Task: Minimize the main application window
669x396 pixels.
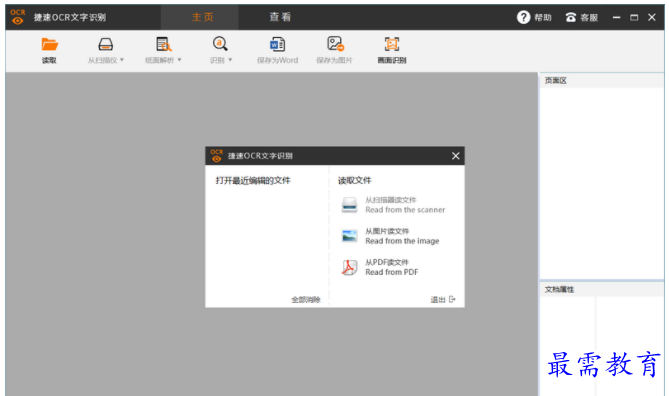Action: (616, 17)
